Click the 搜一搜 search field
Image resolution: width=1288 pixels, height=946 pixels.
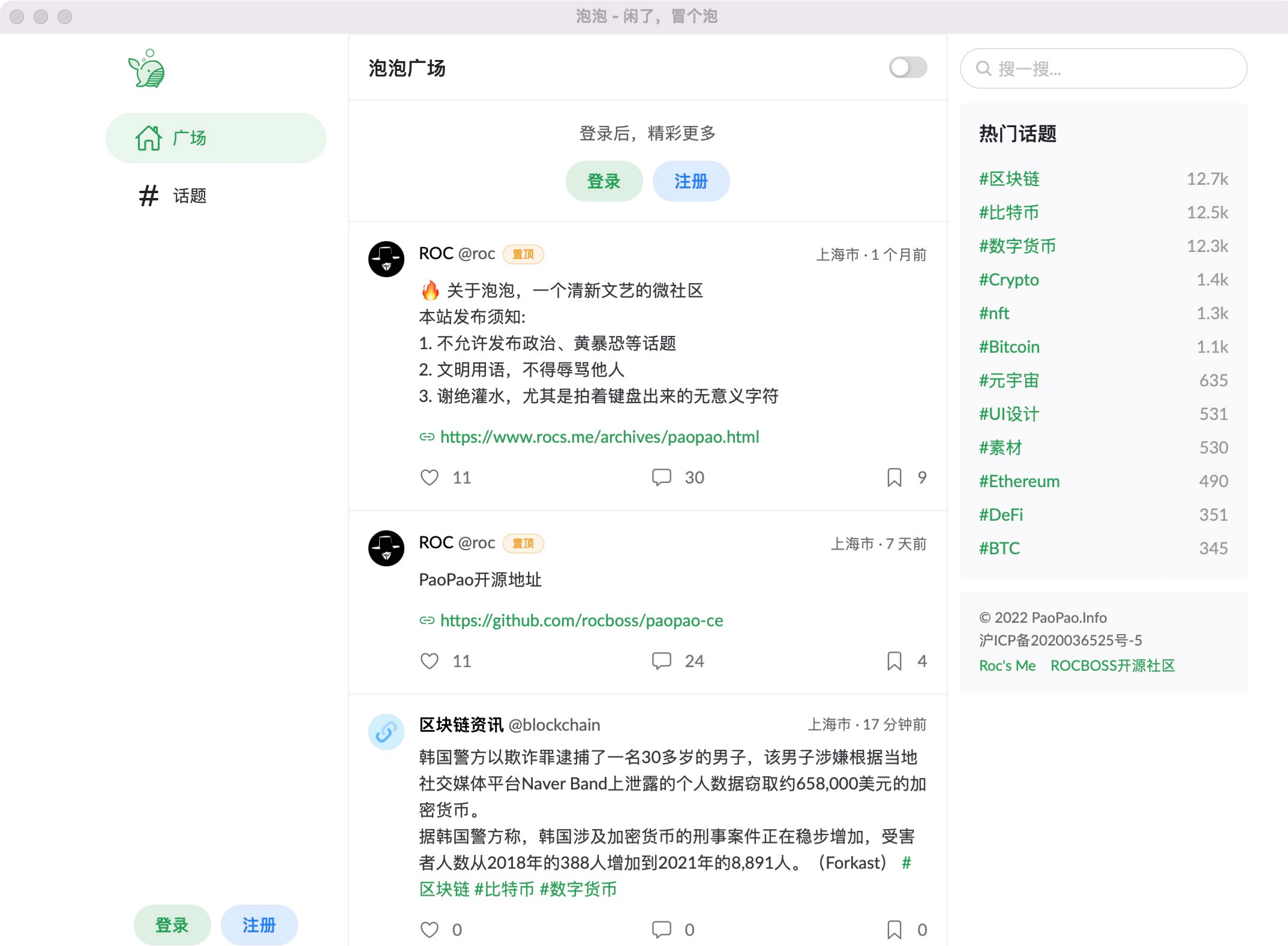coord(1104,68)
